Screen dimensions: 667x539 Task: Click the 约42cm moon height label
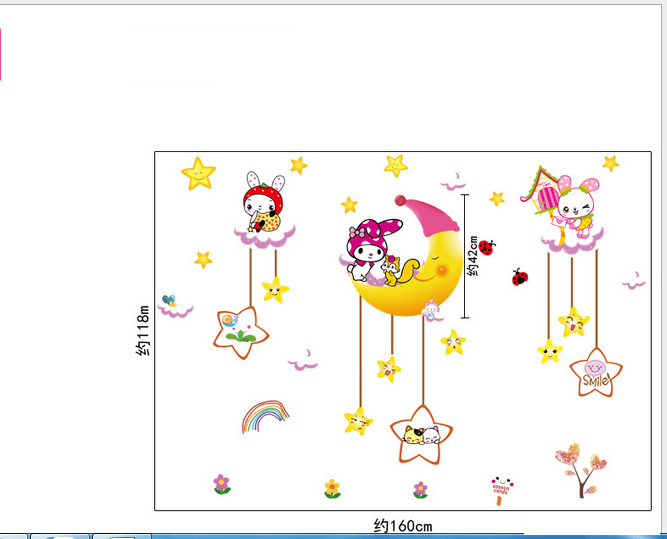point(473,256)
